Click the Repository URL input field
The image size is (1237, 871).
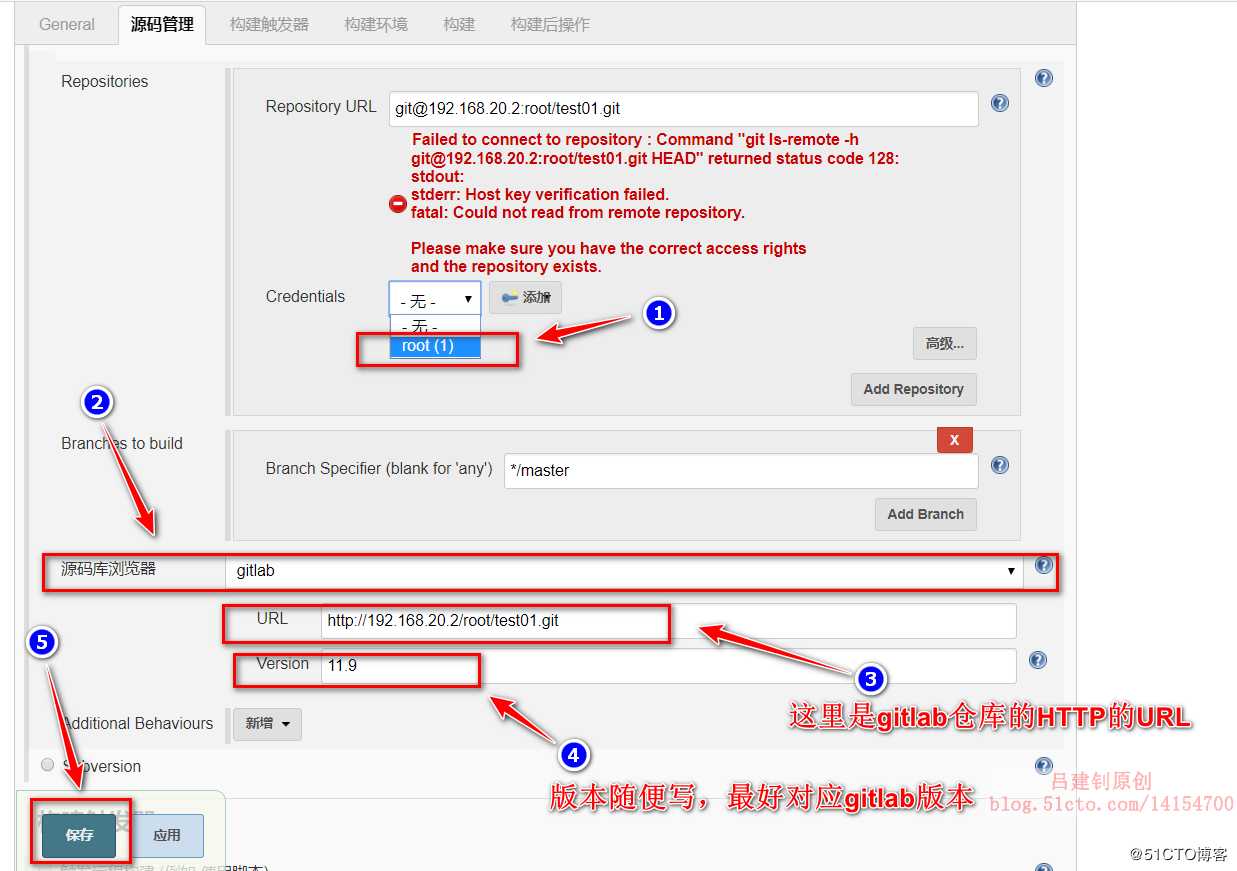pyautogui.click(x=684, y=108)
